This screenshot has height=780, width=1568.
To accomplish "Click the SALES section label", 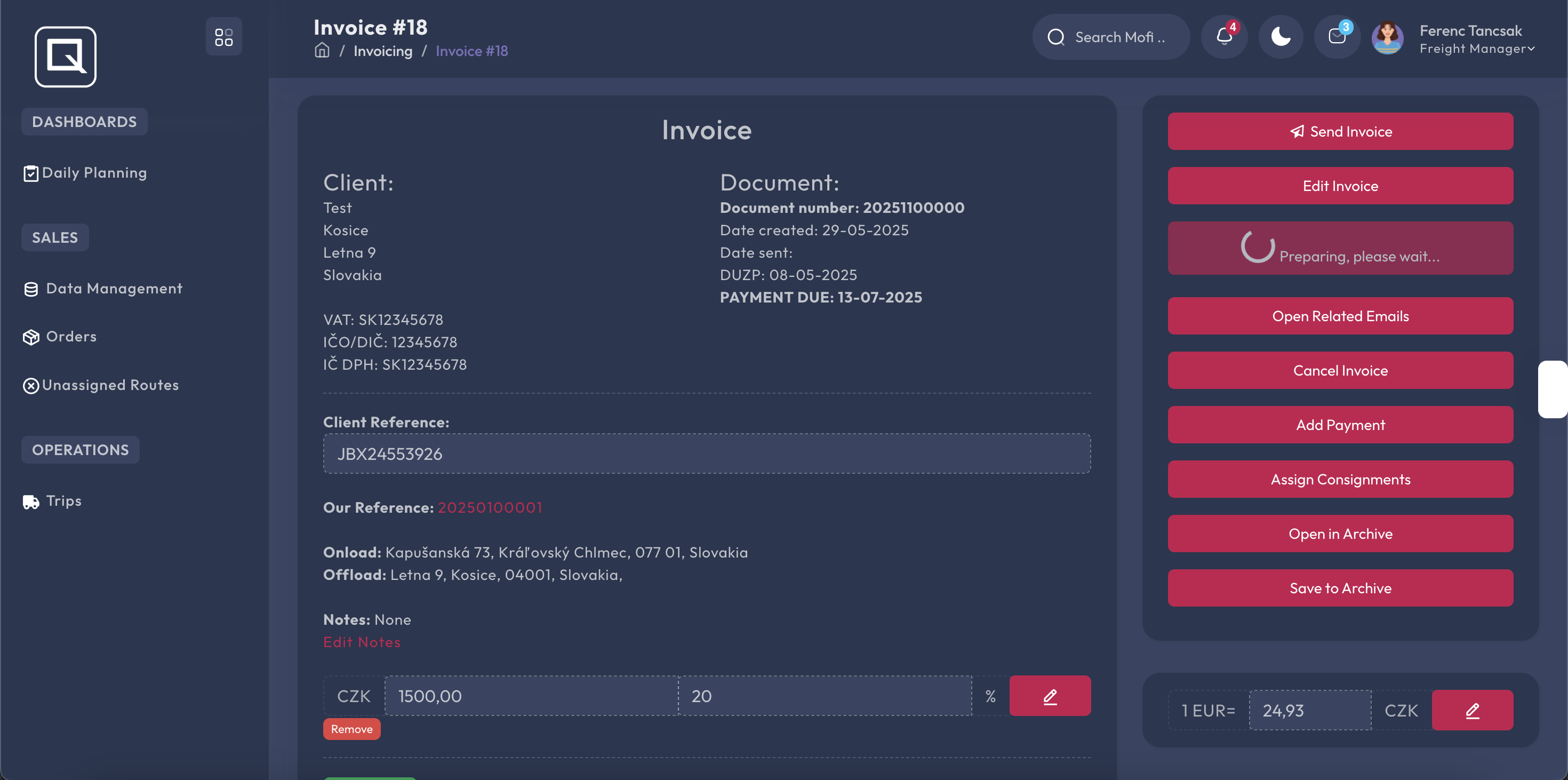I will [55, 237].
